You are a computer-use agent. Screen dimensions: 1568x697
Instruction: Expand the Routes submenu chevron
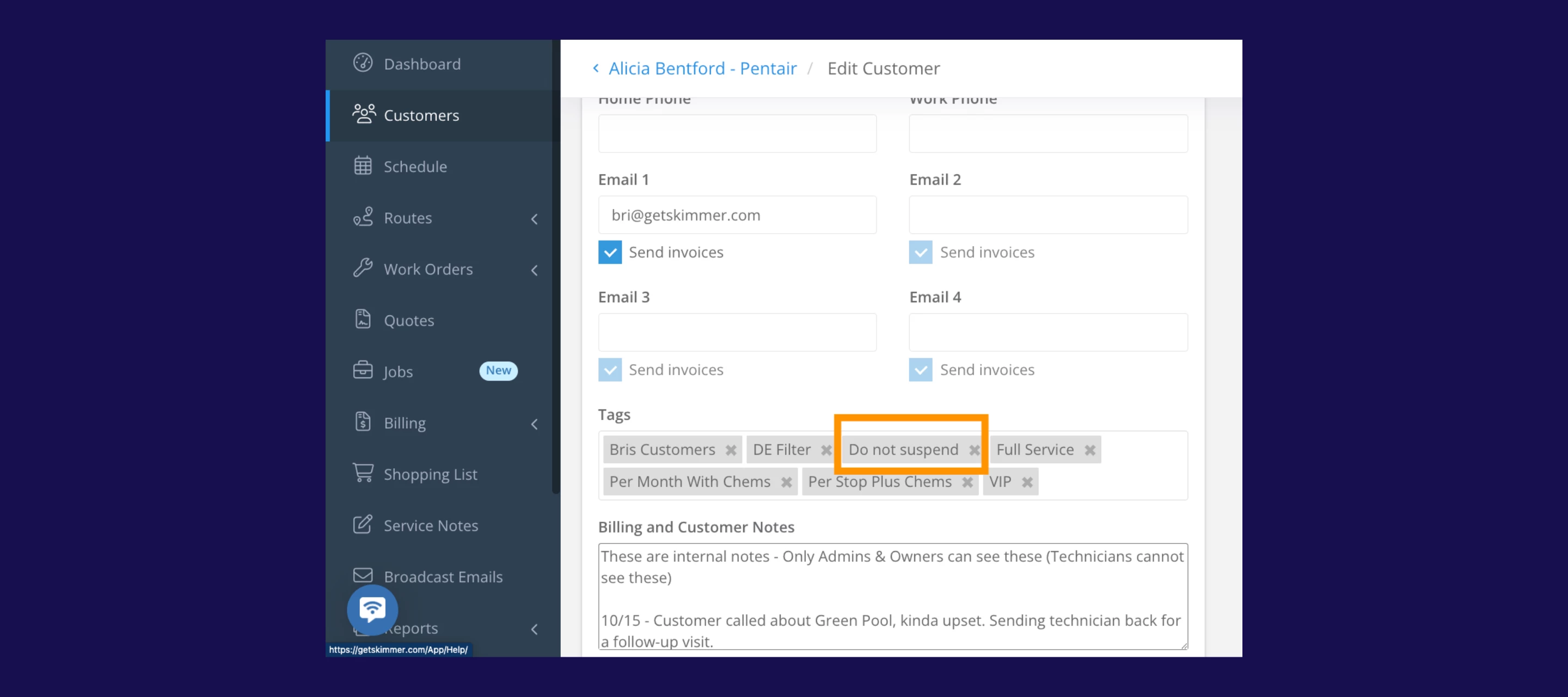[x=534, y=218]
